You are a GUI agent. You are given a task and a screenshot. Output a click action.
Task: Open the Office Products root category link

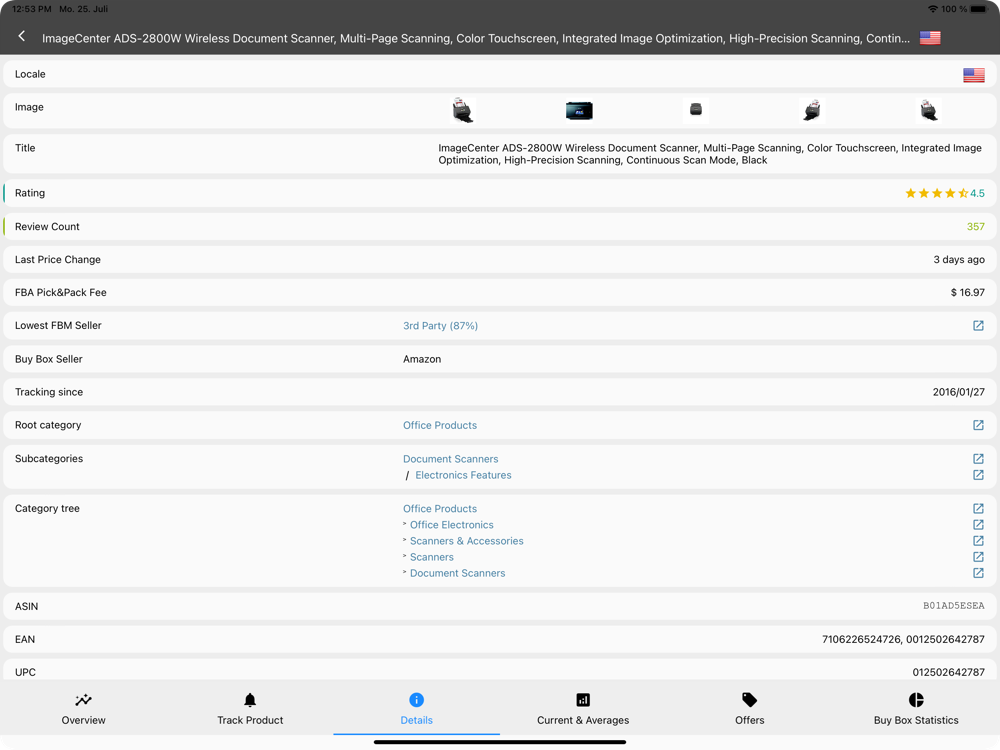(x=439, y=425)
